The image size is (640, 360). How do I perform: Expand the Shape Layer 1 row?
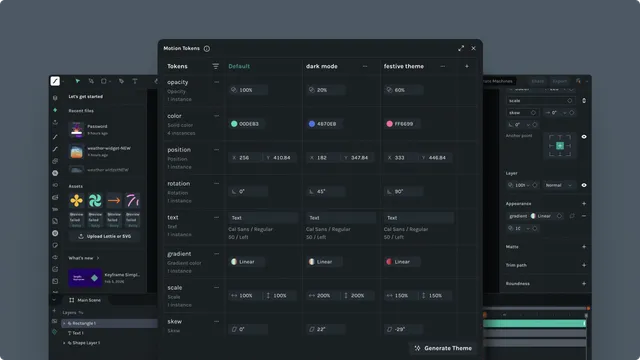pos(64,343)
